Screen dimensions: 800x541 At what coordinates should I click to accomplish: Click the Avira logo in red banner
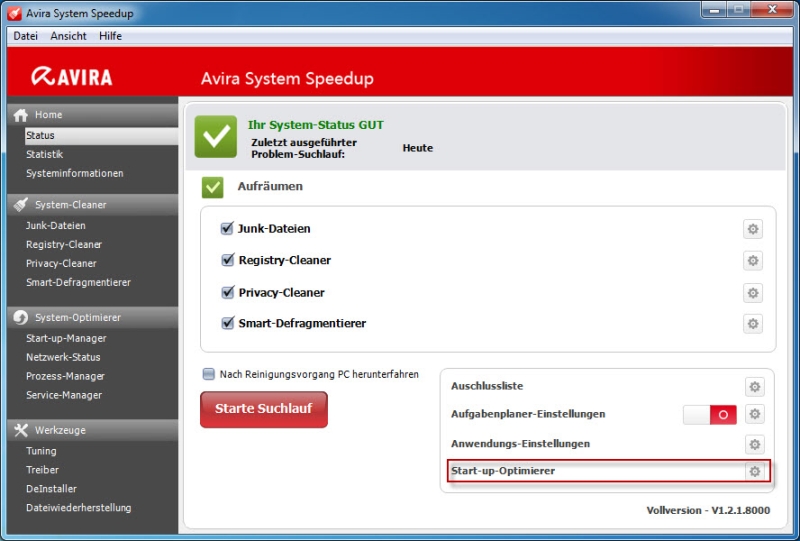click(x=71, y=77)
